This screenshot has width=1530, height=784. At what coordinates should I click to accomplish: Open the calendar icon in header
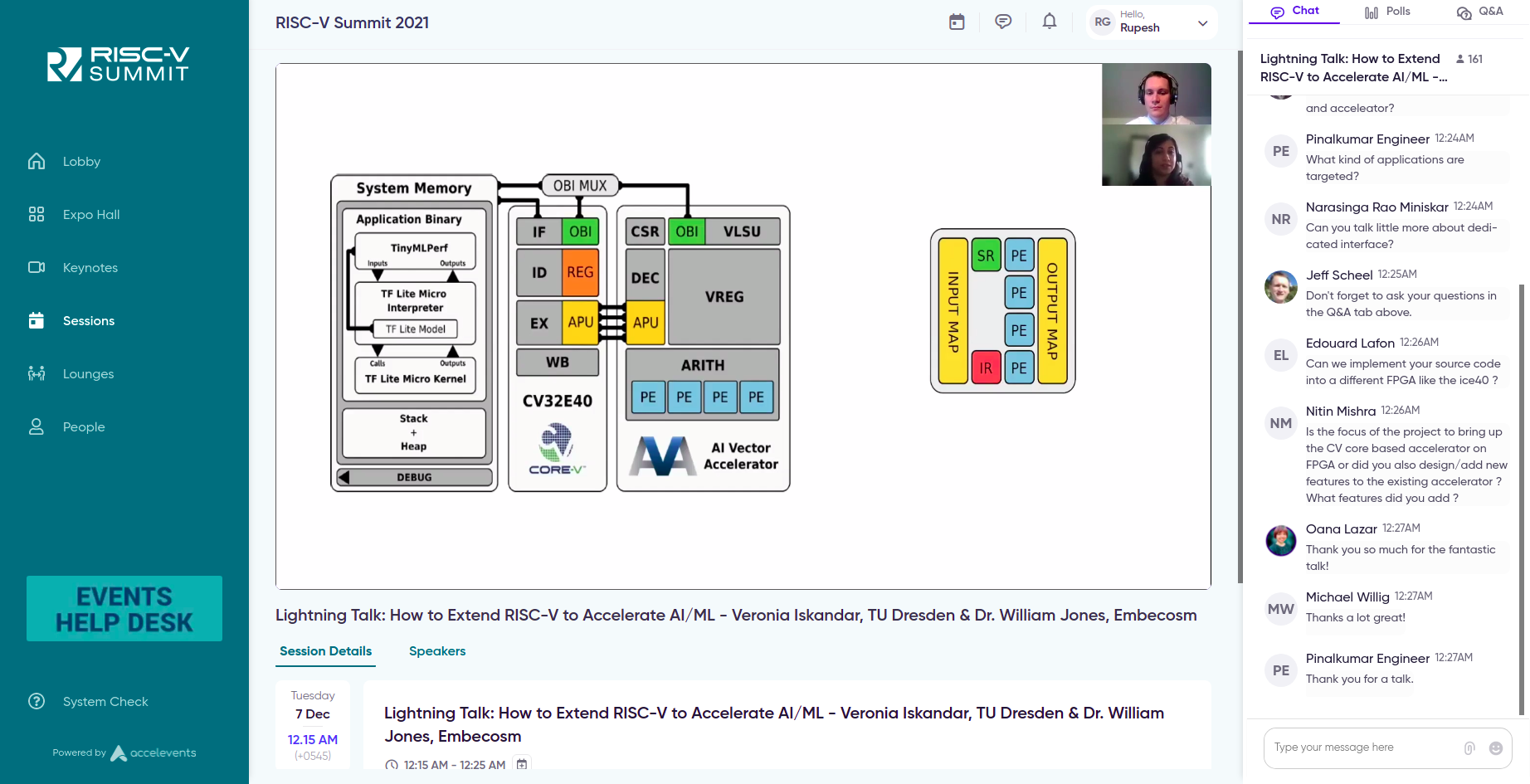point(957,22)
